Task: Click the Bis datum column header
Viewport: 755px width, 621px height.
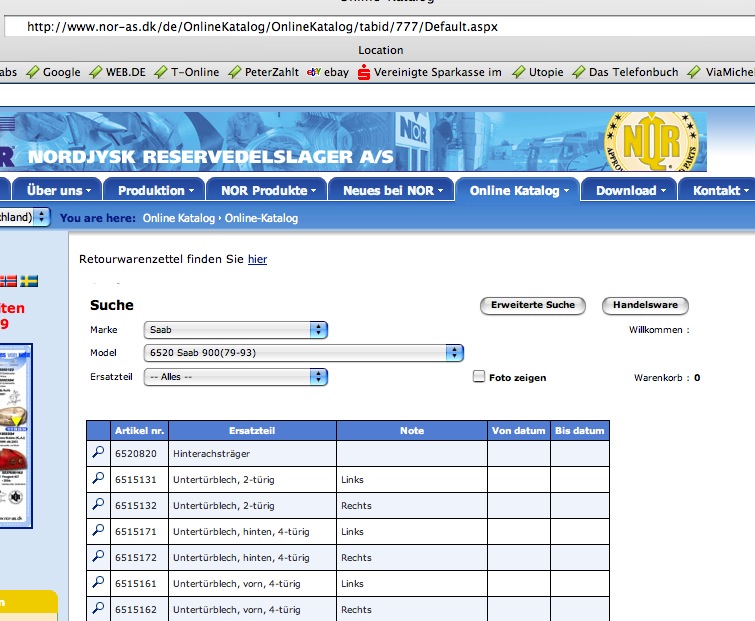Action: (x=580, y=430)
